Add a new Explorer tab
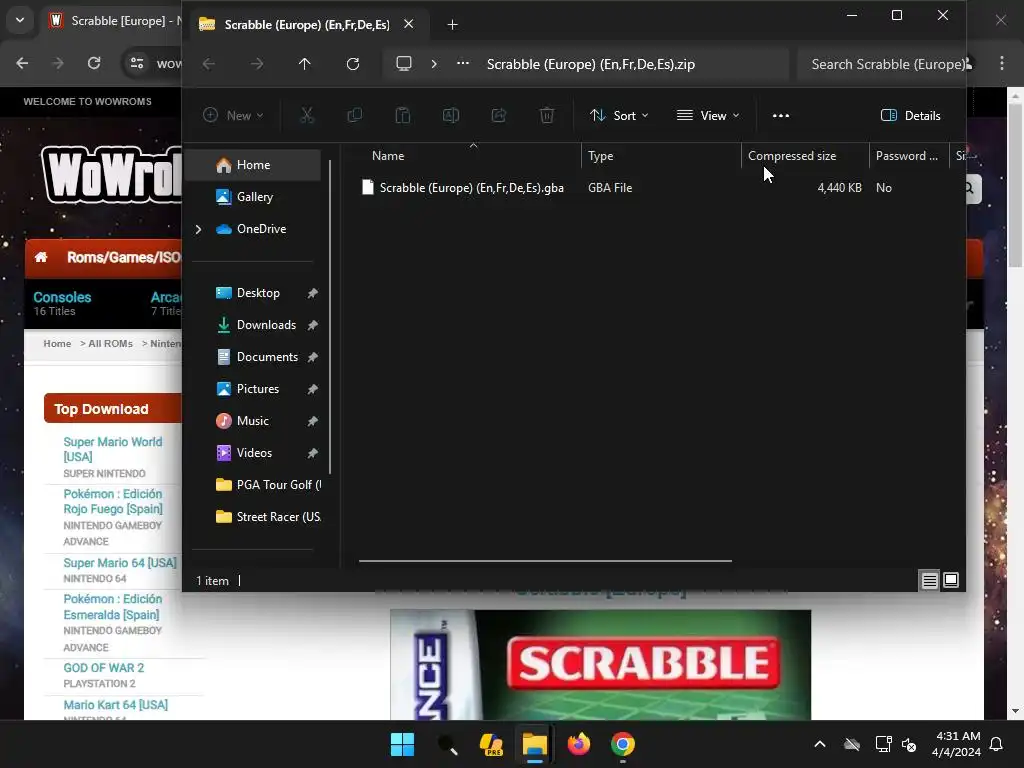The image size is (1024, 768). [452, 25]
